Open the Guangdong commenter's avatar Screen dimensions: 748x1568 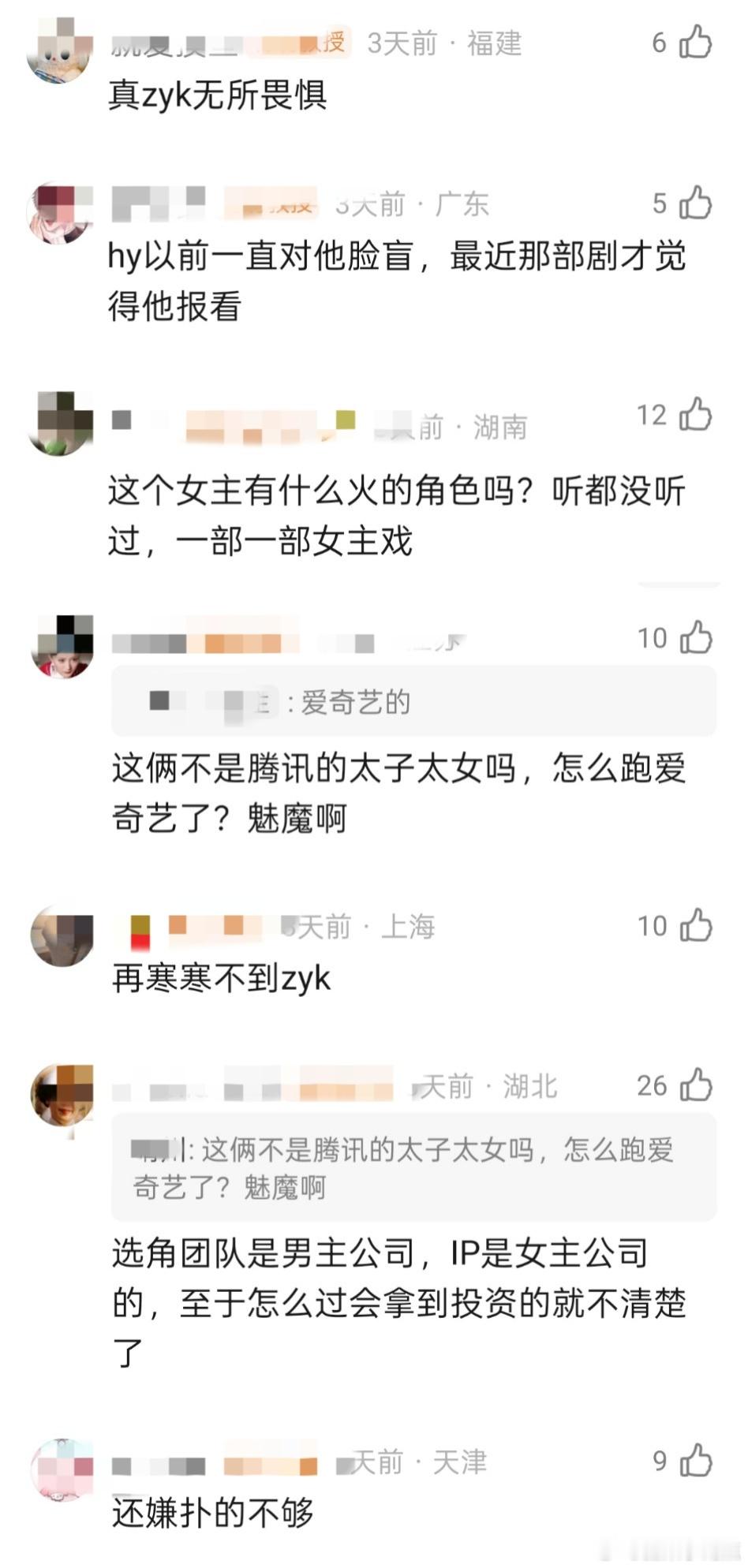click(62, 212)
